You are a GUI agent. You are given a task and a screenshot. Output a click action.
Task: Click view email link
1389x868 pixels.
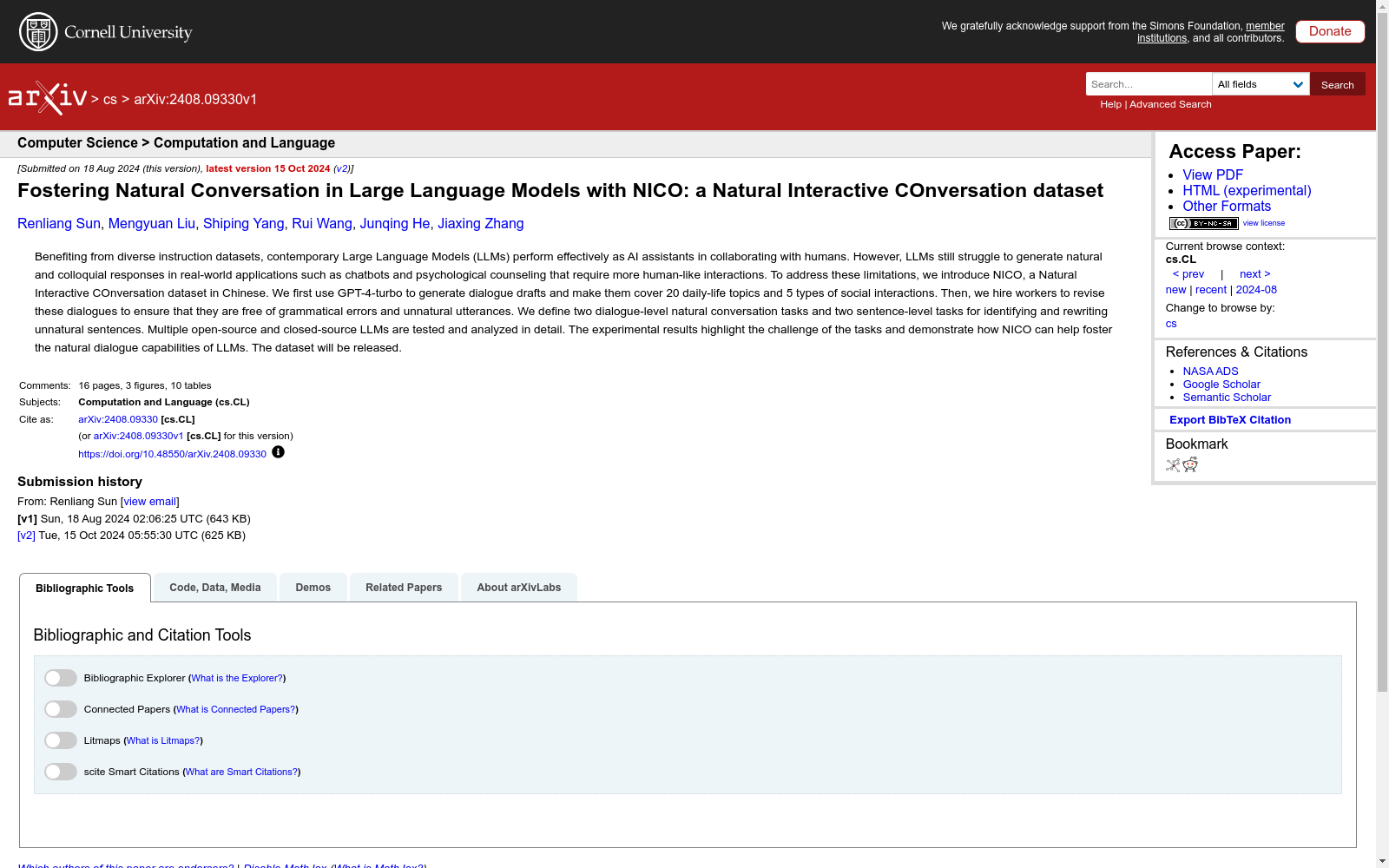click(150, 502)
